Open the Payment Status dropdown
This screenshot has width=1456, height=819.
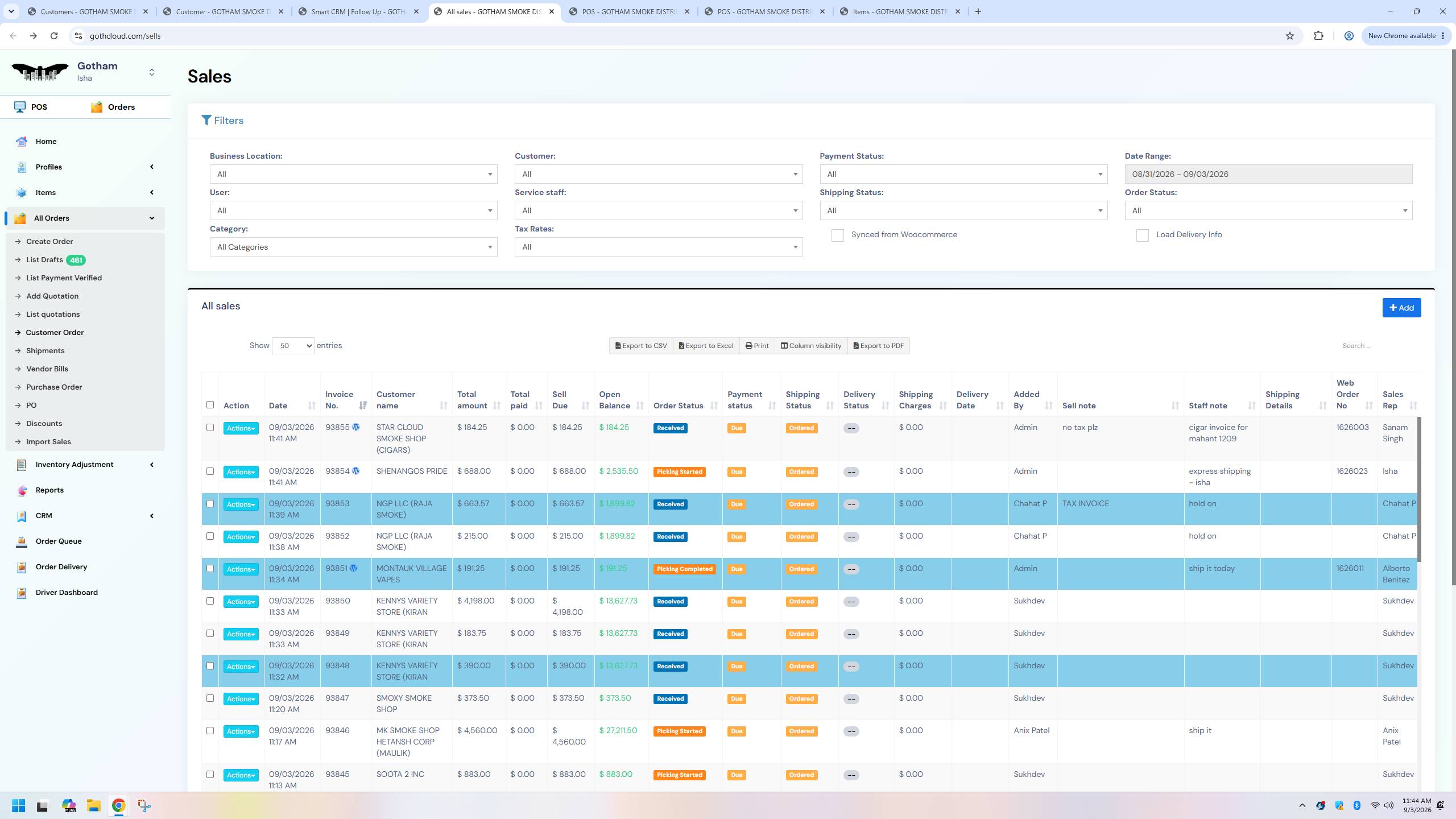tap(963, 174)
